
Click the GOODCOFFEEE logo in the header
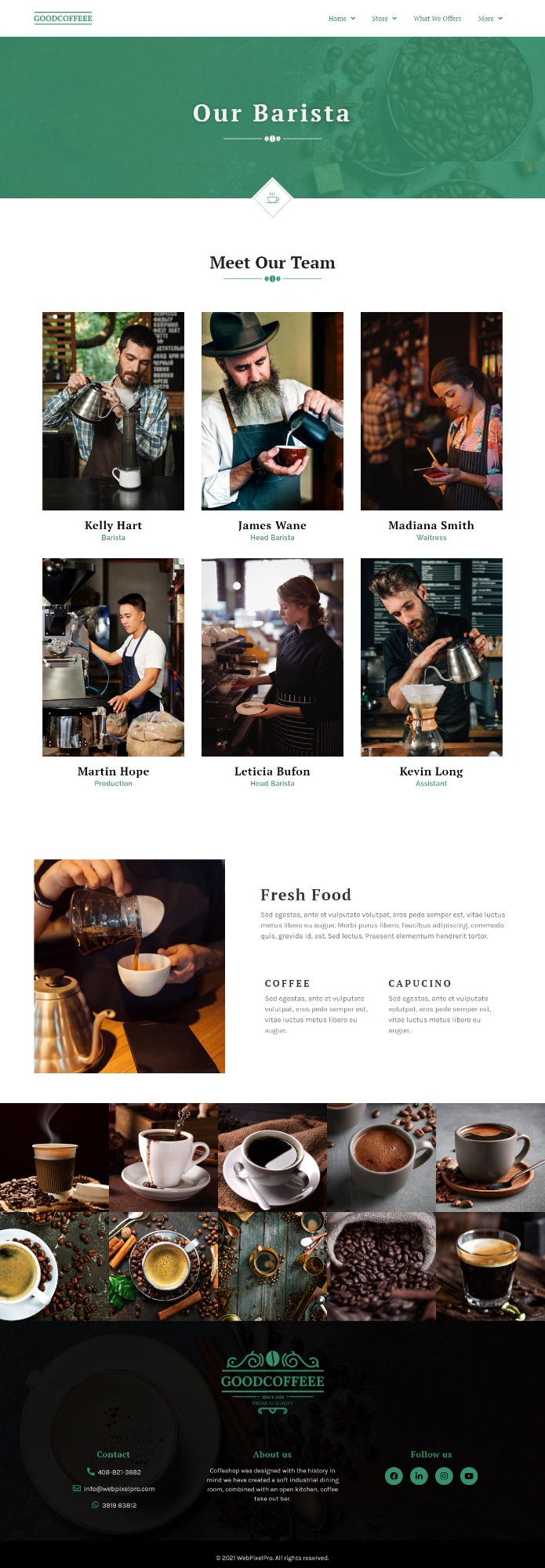click(x=63, y=18)
